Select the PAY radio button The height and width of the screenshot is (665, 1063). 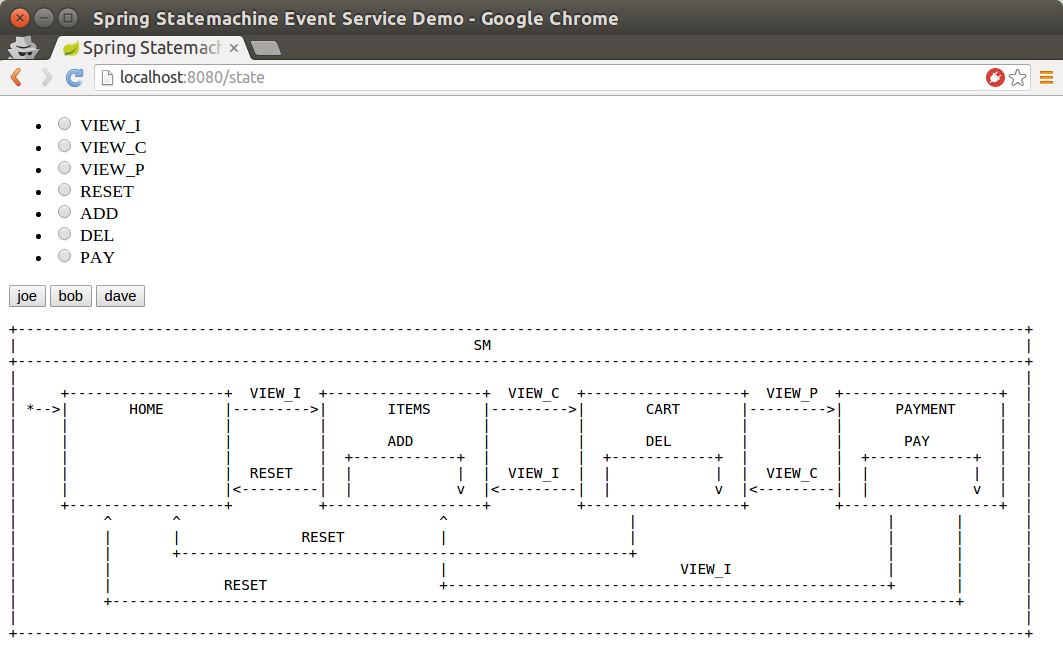[64, 256]
